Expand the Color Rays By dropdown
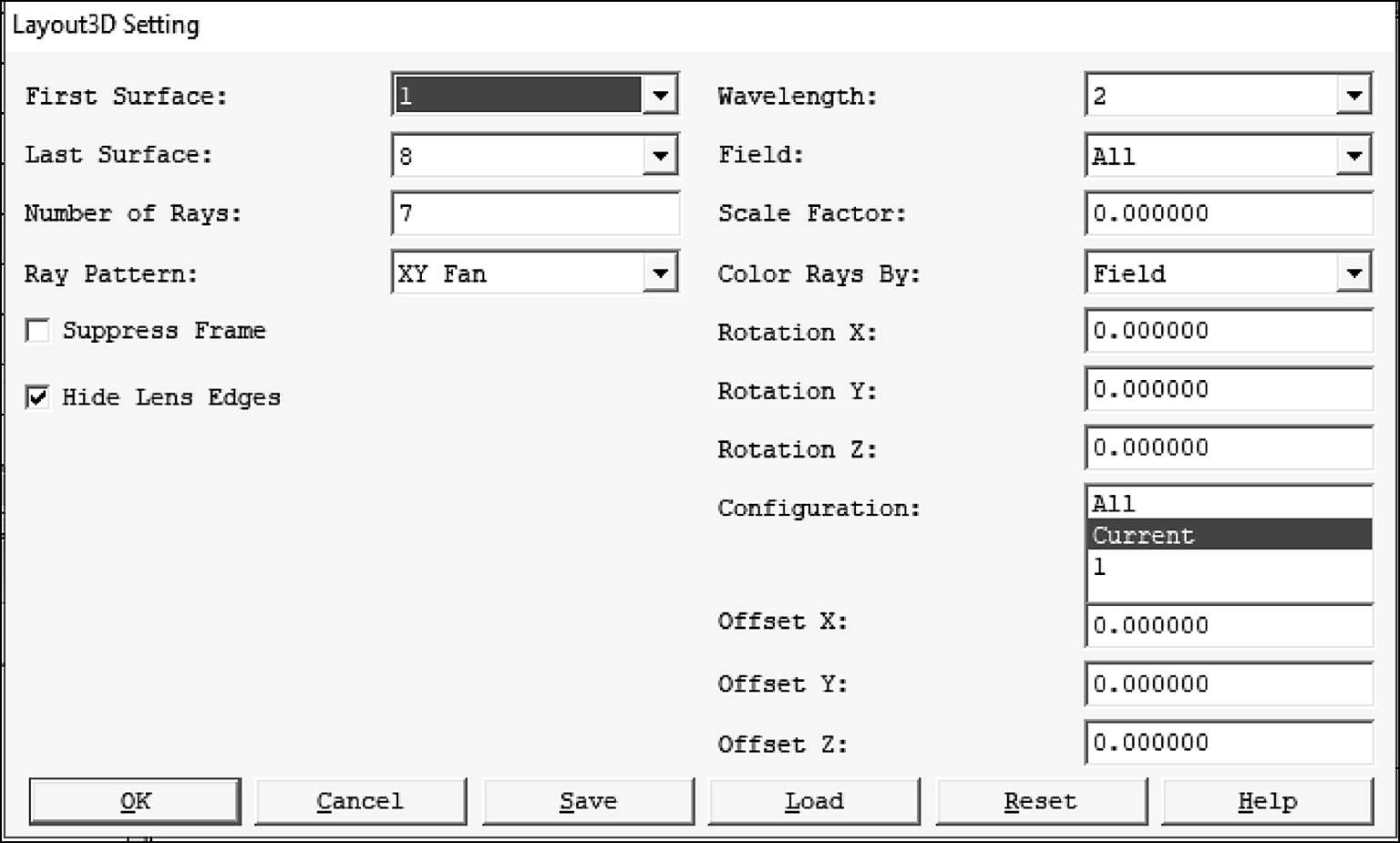This screenshot has height=843, width=1400. coord(1354,273)
